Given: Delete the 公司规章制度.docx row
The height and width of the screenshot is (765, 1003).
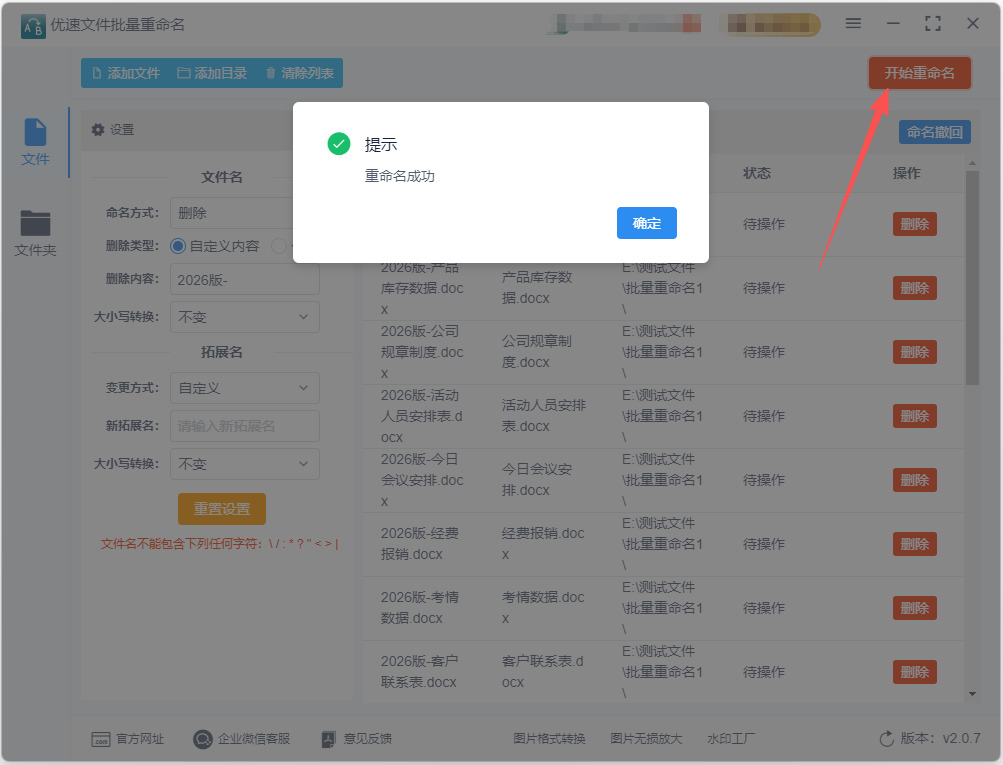Looking at the screenshot, I should pyautogui.click(x=914, y=352).
